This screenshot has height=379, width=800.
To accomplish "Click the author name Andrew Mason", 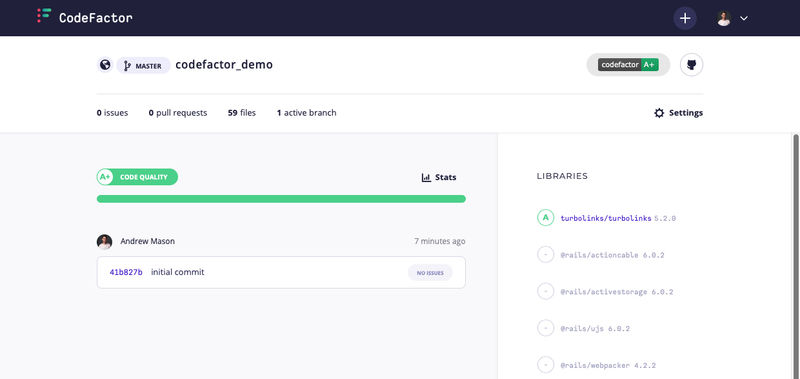I will (x=147, y=241).
